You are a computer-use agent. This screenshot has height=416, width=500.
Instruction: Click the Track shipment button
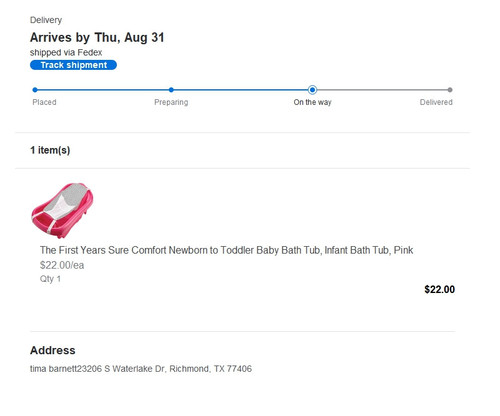(x=73, y=65)
